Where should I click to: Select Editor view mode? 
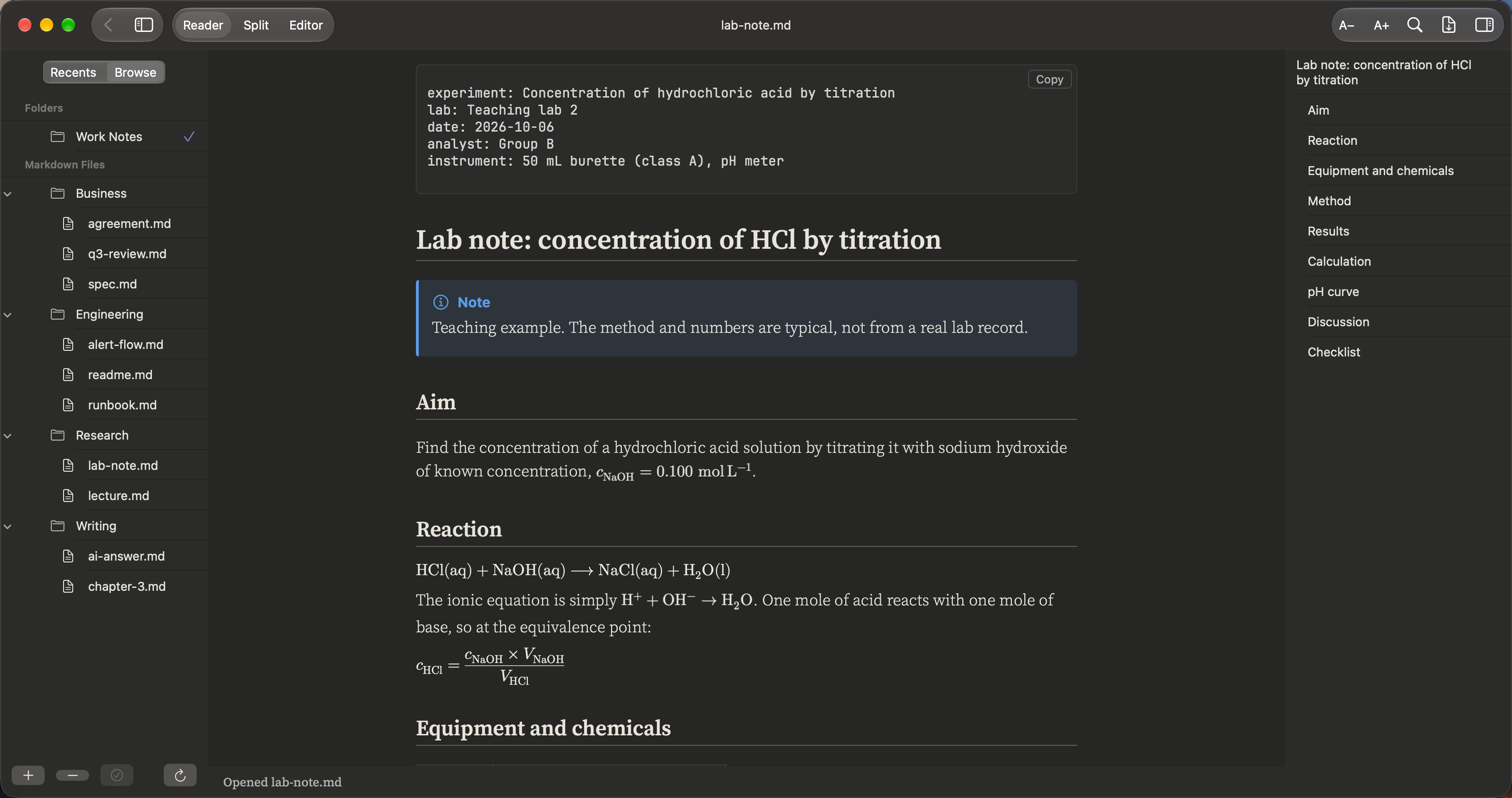306,25
